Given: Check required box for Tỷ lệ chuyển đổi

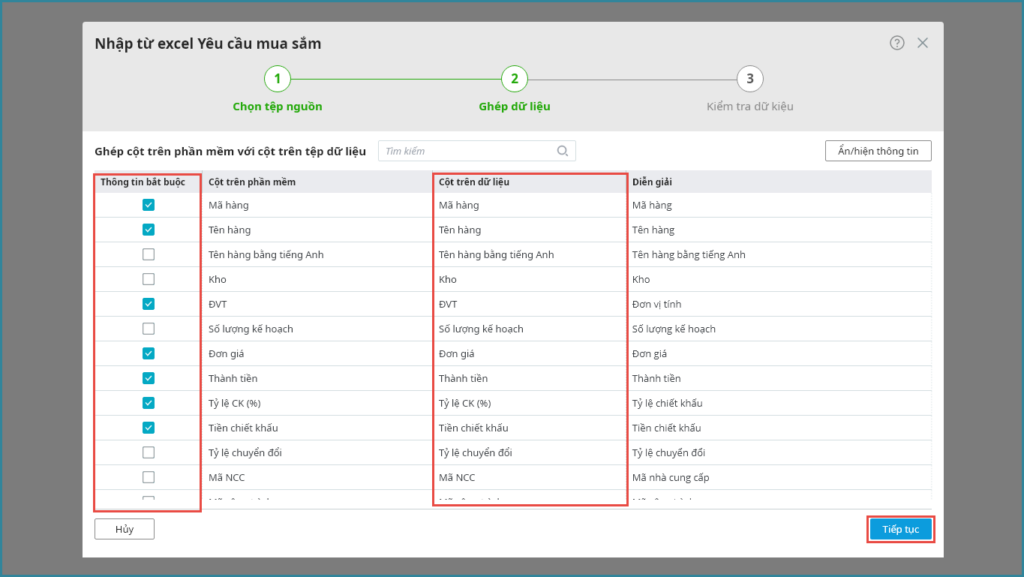Looking at the screenshot, I should pos(148,452).
